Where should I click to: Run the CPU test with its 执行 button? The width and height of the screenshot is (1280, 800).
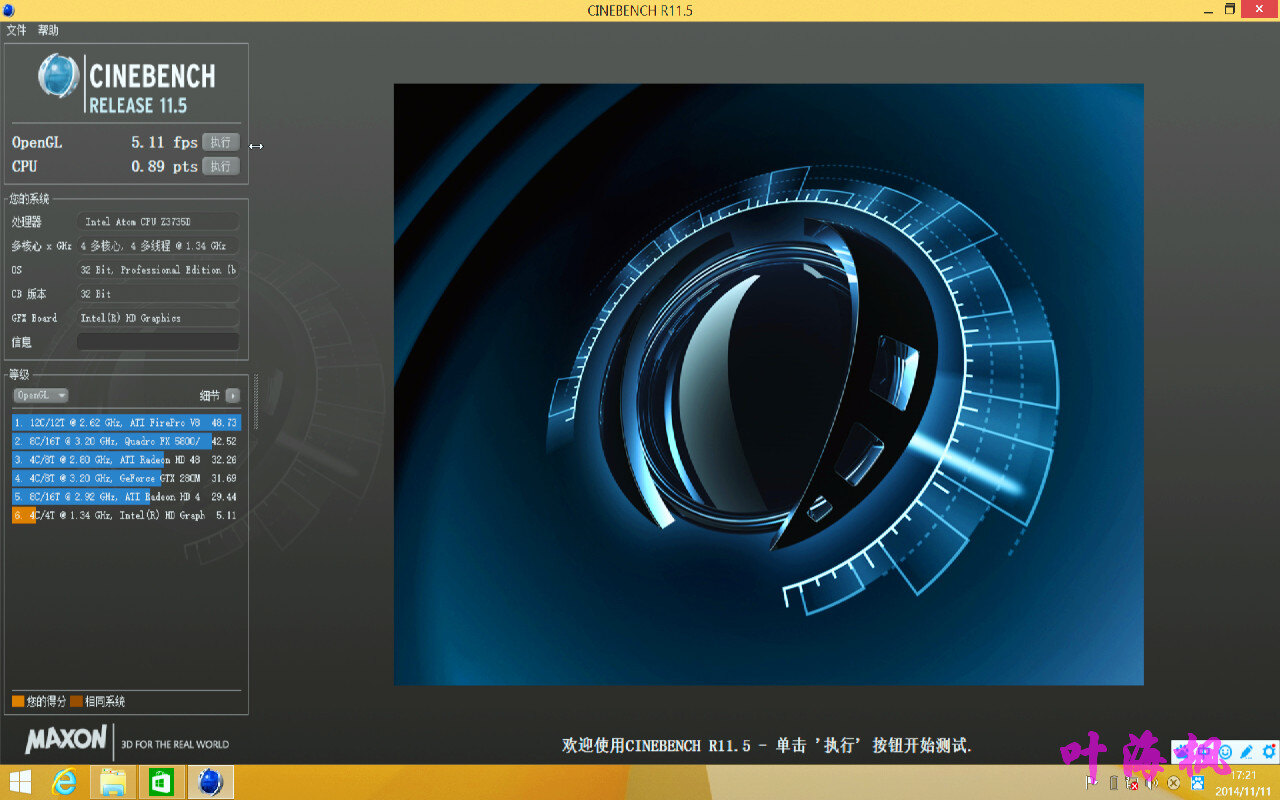coord(221,166)
